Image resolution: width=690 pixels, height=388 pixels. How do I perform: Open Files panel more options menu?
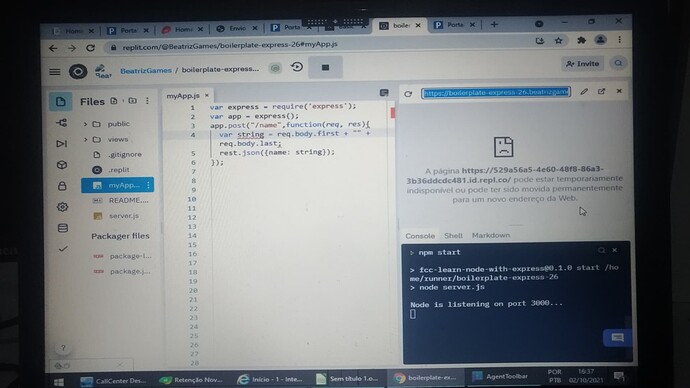pos(147,101)
